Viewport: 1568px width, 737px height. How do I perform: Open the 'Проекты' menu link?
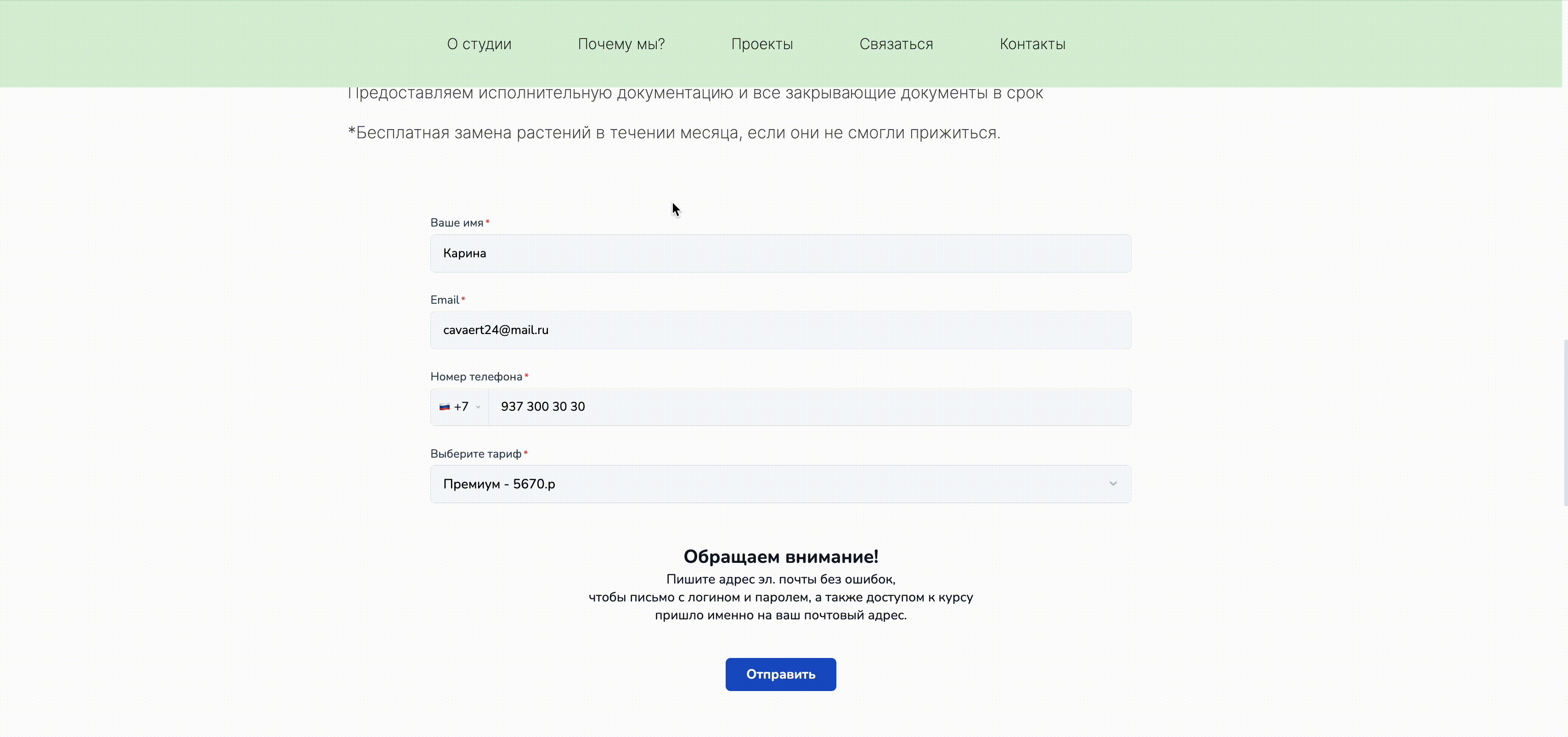tap(761, 44)
